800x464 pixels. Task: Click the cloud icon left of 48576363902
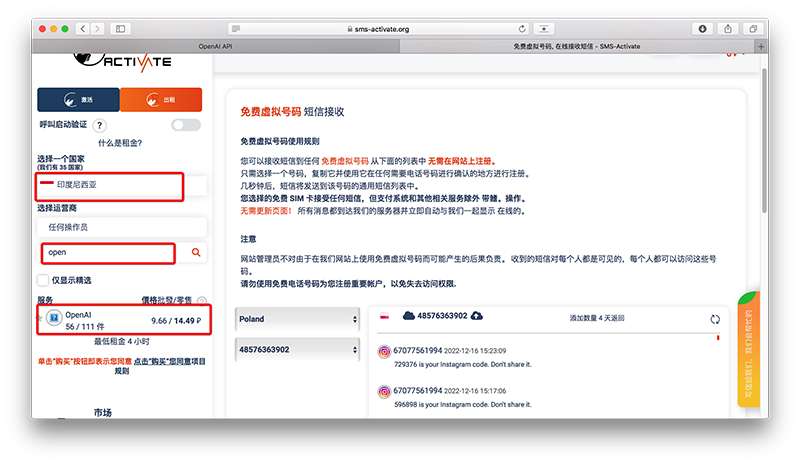(x=408, y=316)
